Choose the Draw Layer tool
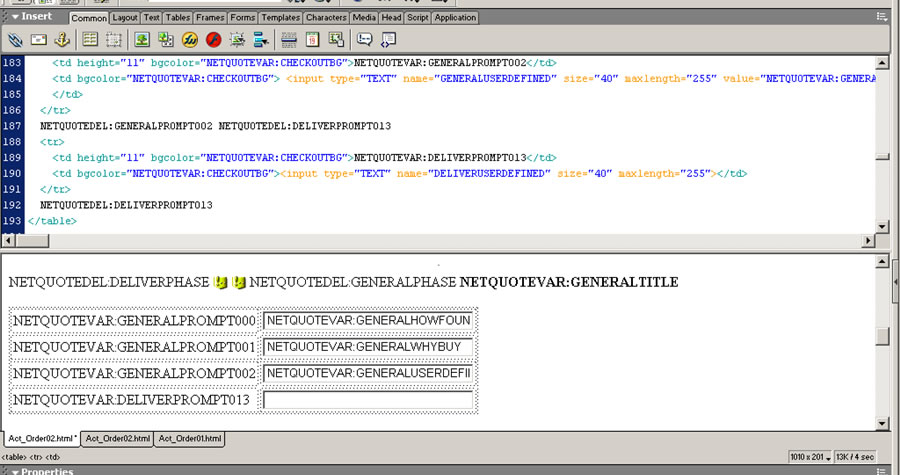 pos(114,40)
